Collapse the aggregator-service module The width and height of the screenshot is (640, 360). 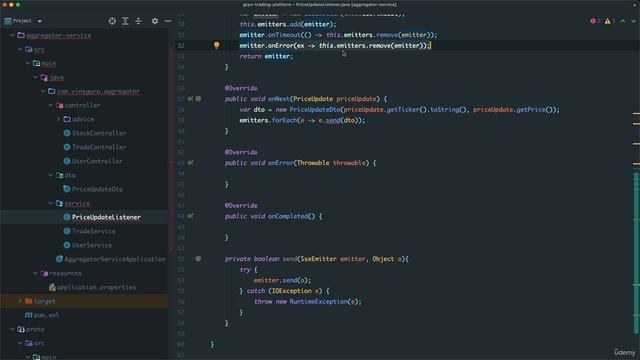[12, 36]
